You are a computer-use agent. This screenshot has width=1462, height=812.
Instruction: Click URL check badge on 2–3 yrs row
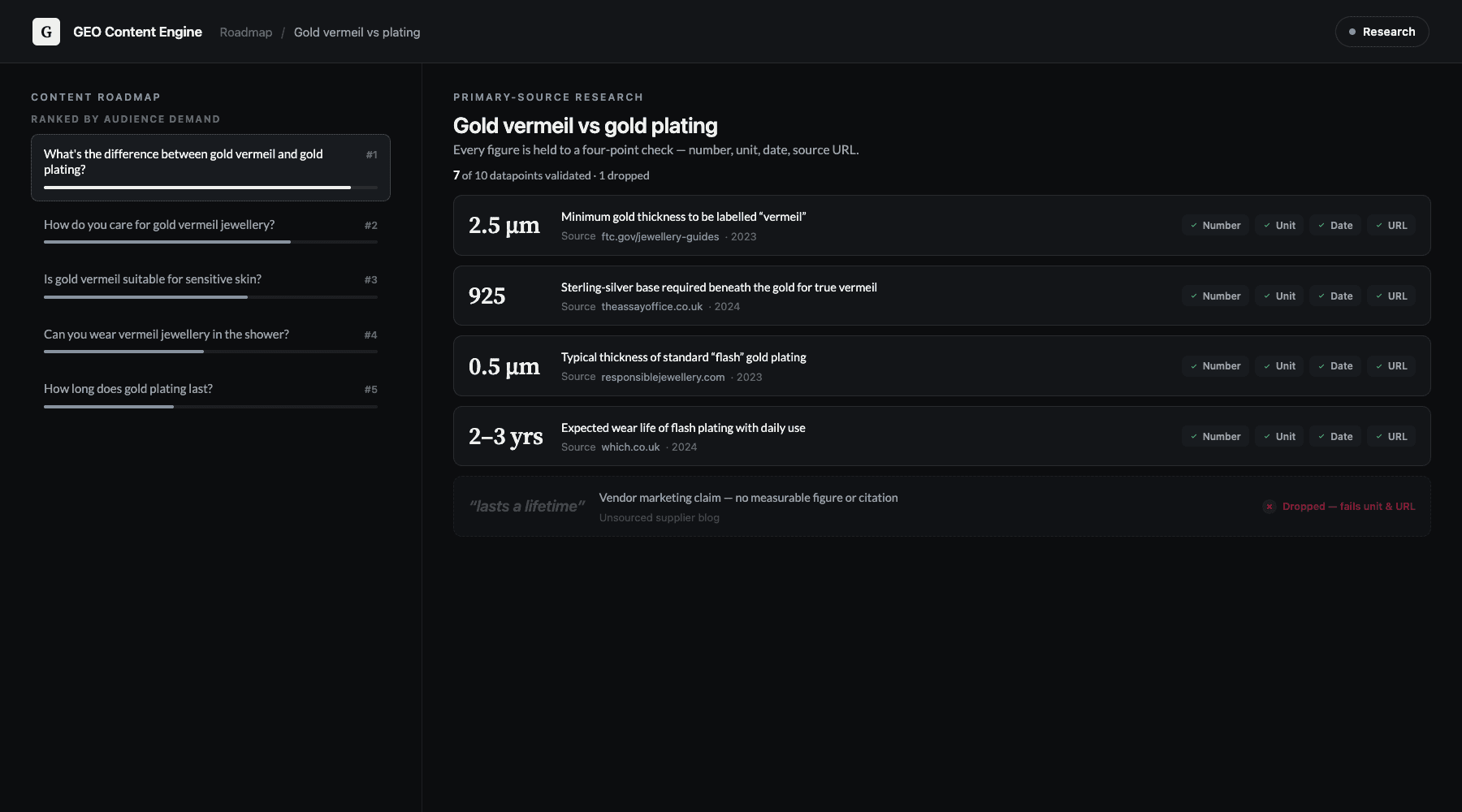pos(1391,437)
